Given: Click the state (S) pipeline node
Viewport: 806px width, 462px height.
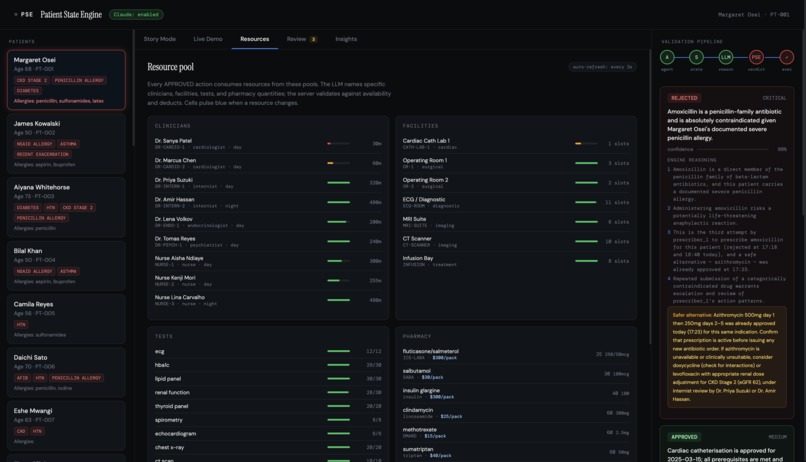Looking at the screenshot, I should [x=696, y=57].
